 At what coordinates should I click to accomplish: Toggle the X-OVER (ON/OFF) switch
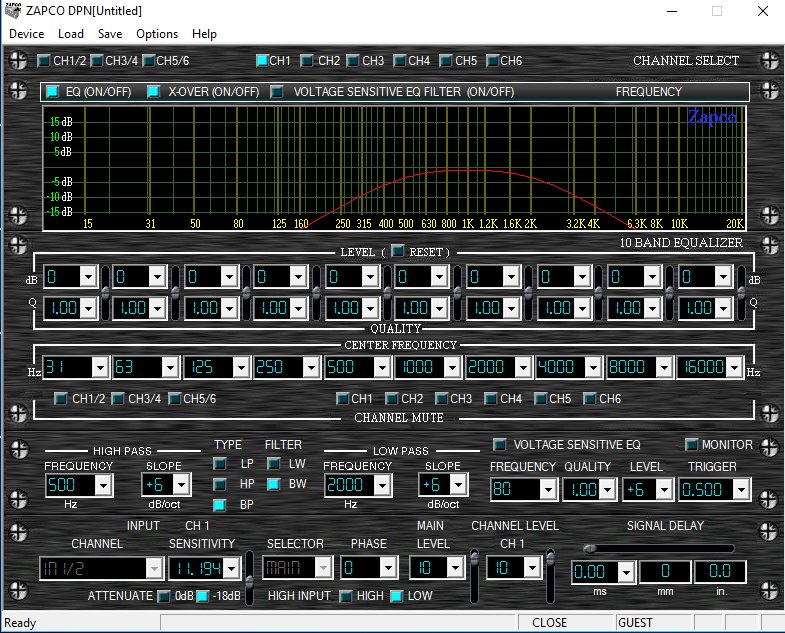[153, 92]
